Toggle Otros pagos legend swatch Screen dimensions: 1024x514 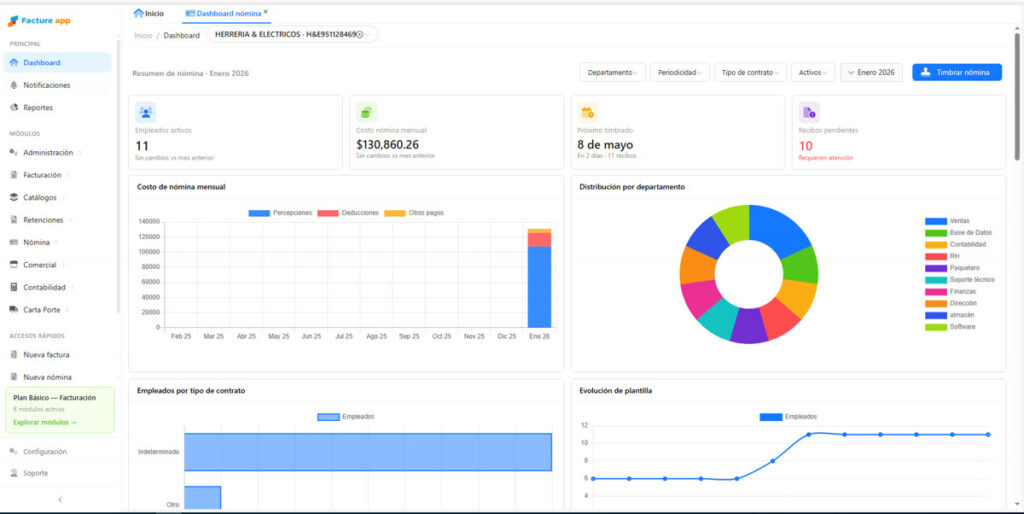click(394, 214)
